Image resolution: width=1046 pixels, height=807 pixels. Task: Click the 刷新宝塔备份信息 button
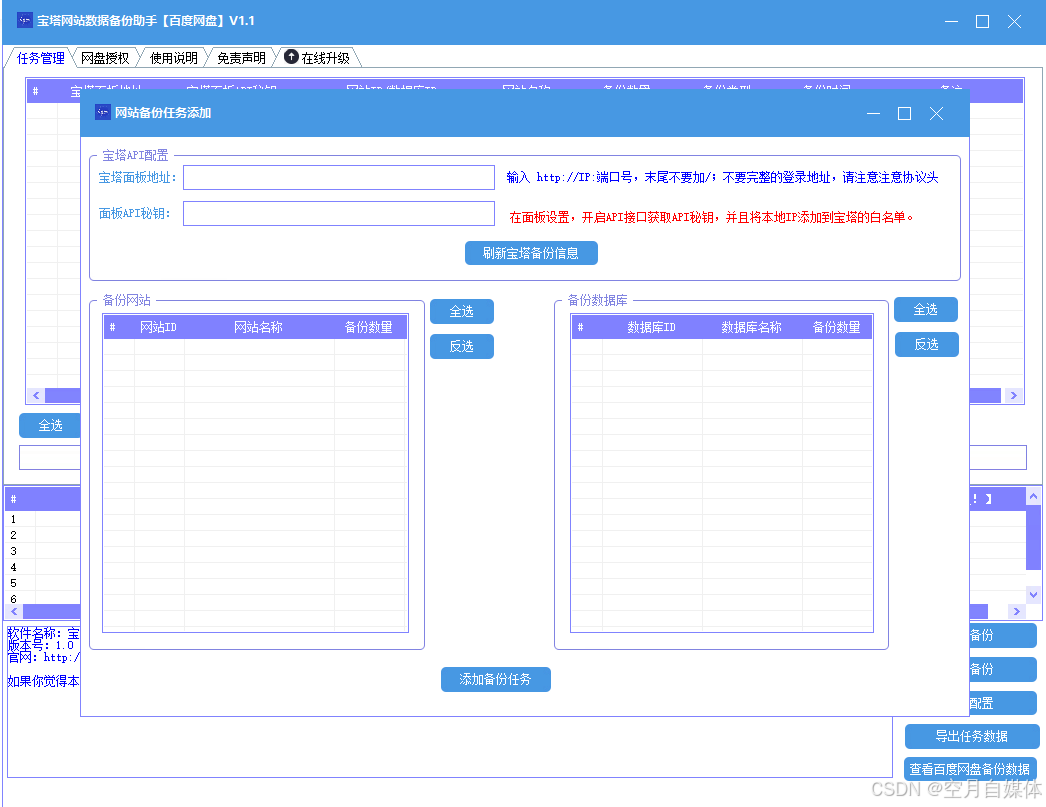coord(531,253)
